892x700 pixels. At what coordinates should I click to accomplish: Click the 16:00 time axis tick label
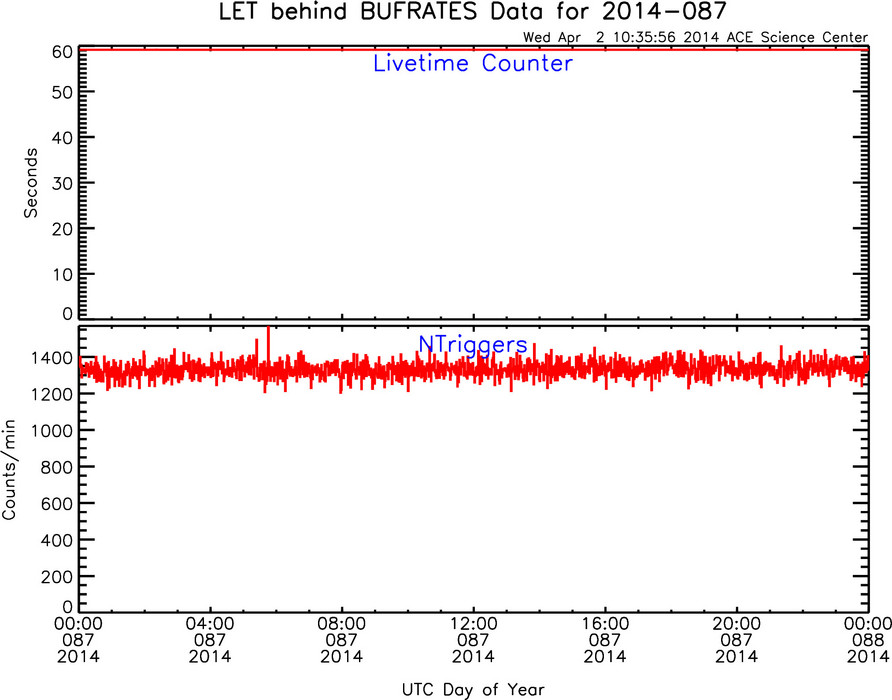605,640
